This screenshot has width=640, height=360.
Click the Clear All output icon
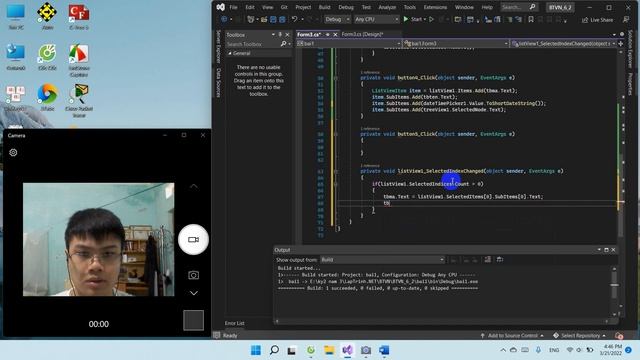[x=488, y=260]
